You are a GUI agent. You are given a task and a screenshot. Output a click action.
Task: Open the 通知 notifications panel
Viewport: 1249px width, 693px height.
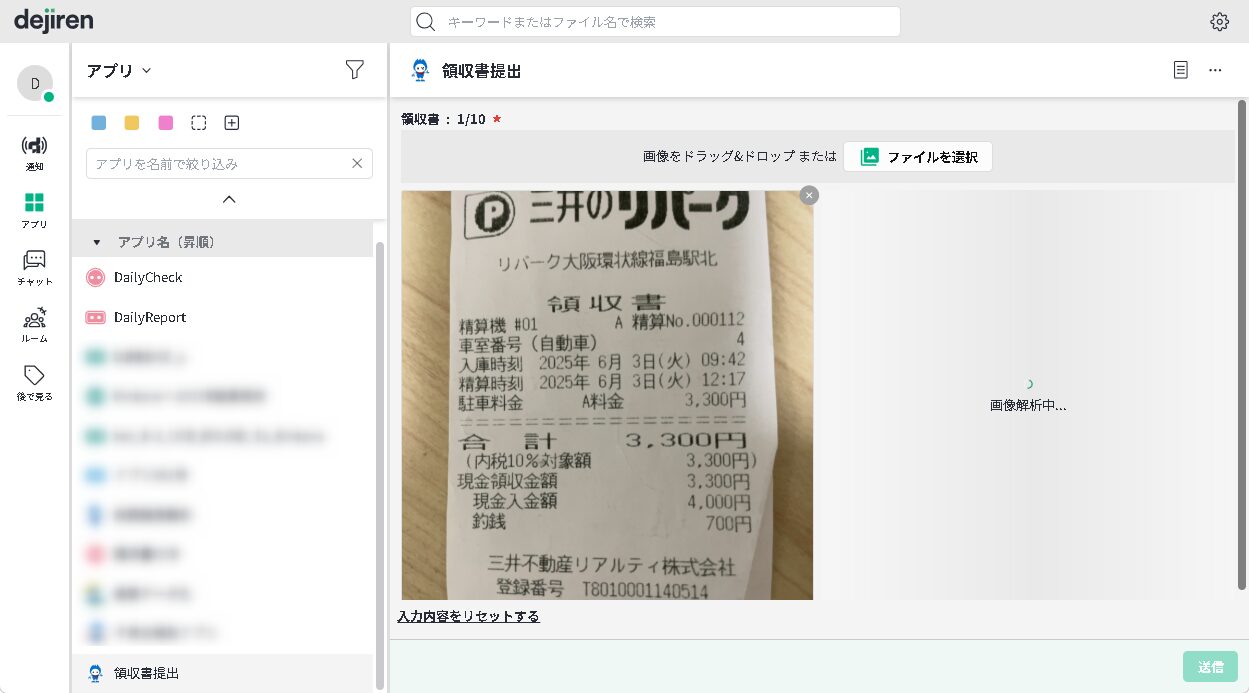coord(34,153)
